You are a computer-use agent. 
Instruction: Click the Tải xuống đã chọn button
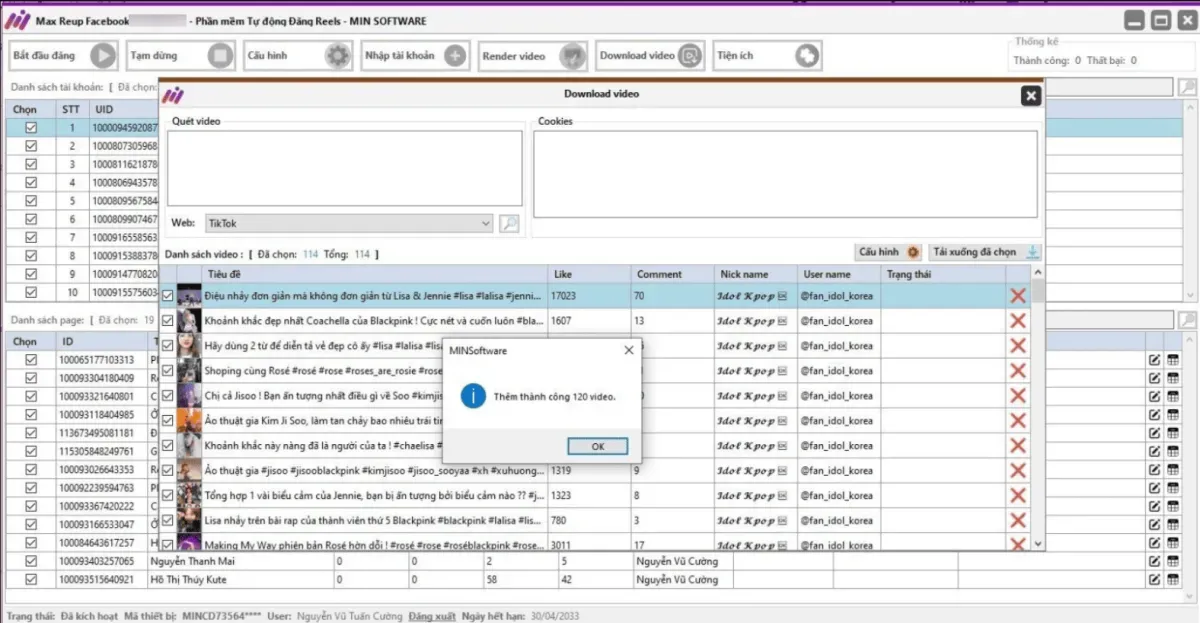click(x=985, y=252)
